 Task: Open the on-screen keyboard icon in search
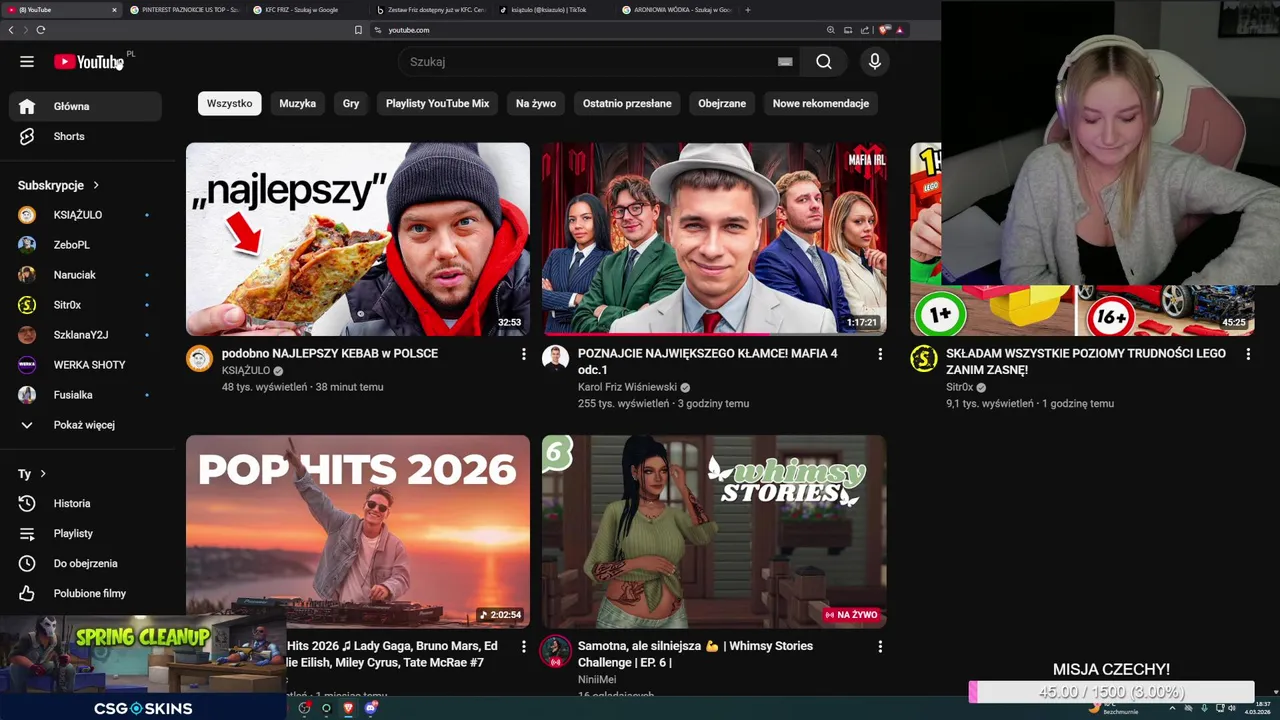[x=785, y=62]
